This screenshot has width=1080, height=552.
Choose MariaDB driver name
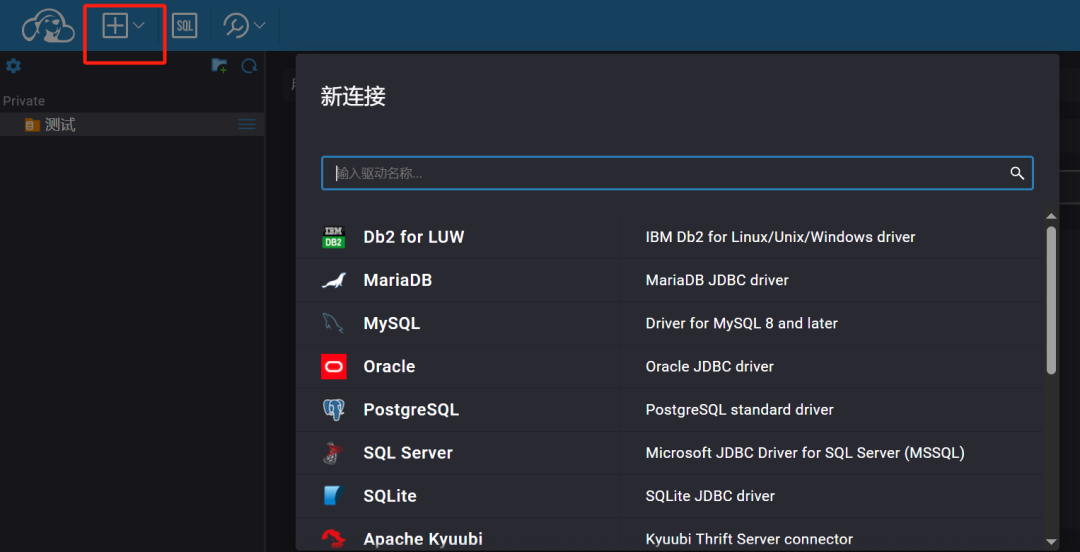point(397,280)
